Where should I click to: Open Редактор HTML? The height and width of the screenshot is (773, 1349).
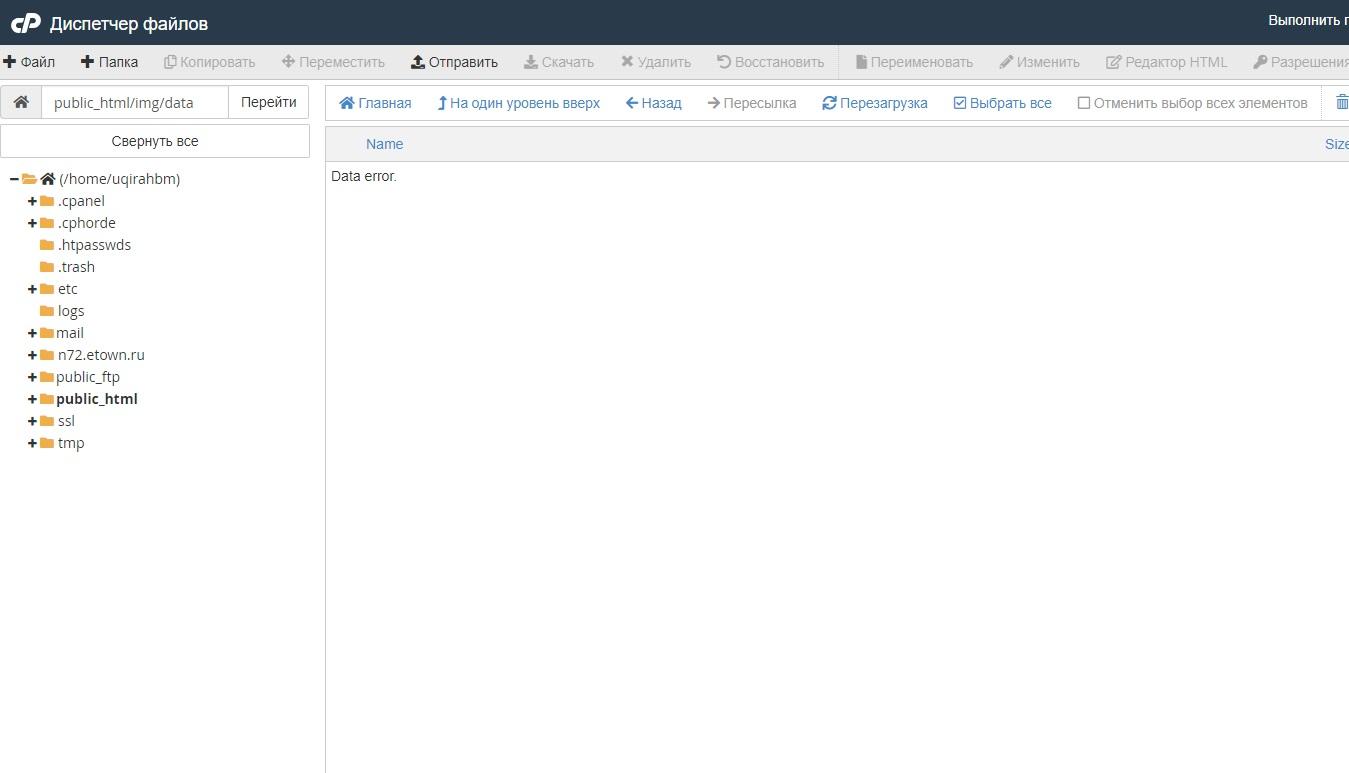point(1167,62)
